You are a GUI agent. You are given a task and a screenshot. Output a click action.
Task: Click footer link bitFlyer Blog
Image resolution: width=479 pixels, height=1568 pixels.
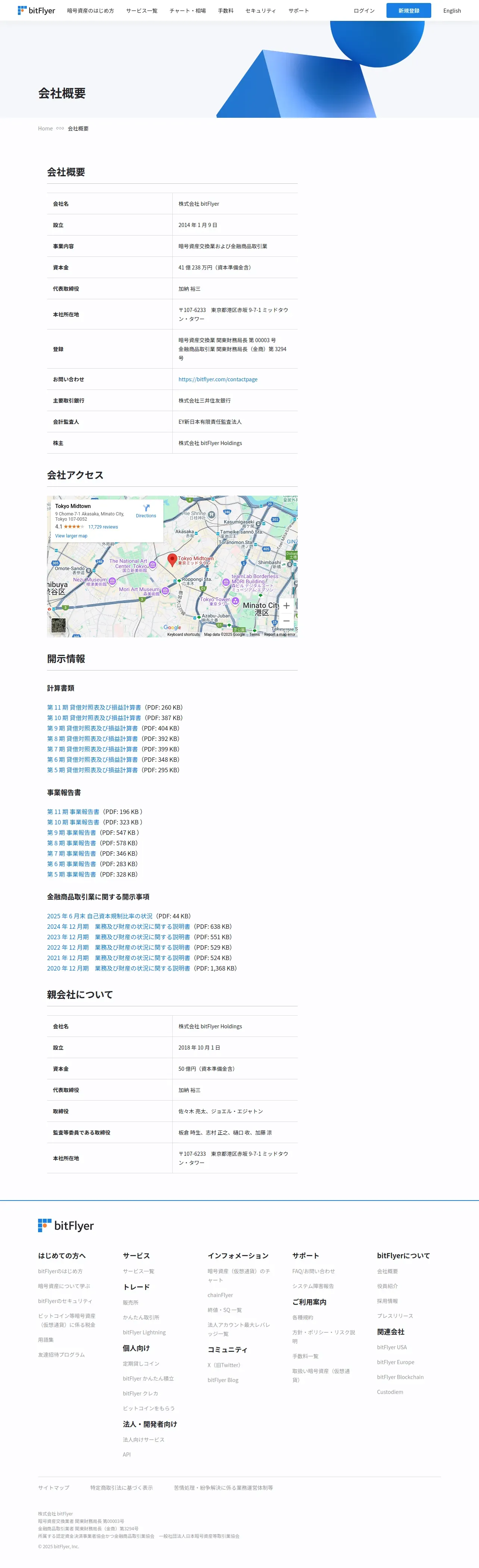click(223, 1380)
